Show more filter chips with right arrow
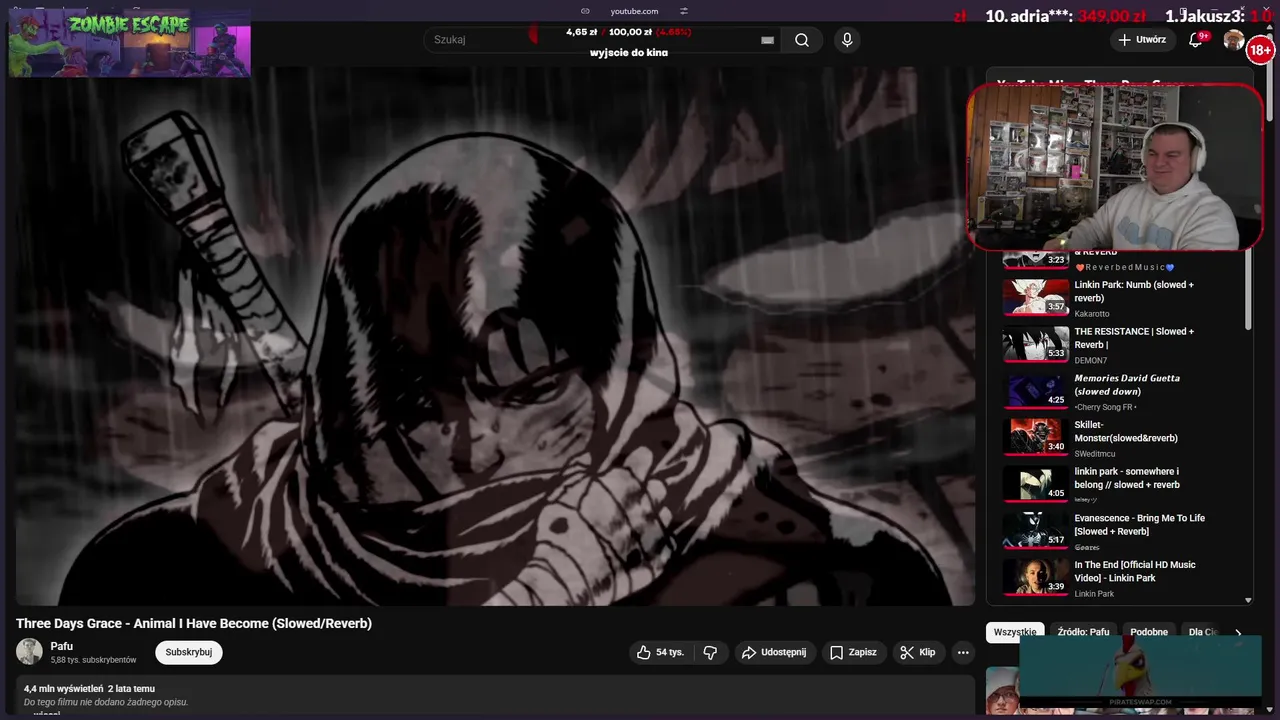This screenshot has height=720, width=1280. click(1238, 632)
